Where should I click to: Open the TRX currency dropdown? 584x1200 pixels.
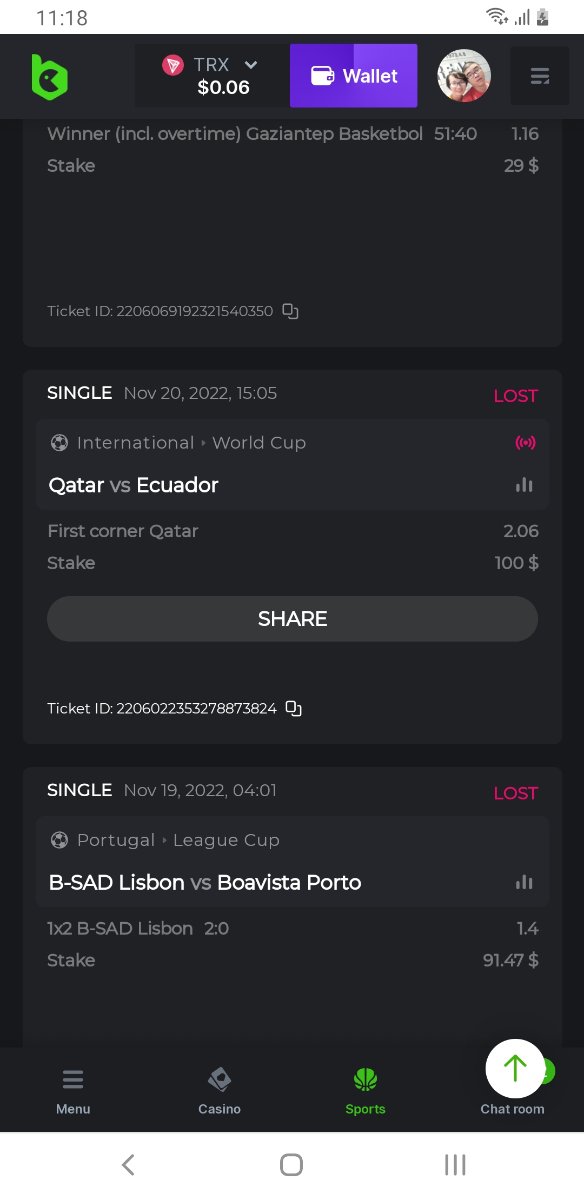212,76
